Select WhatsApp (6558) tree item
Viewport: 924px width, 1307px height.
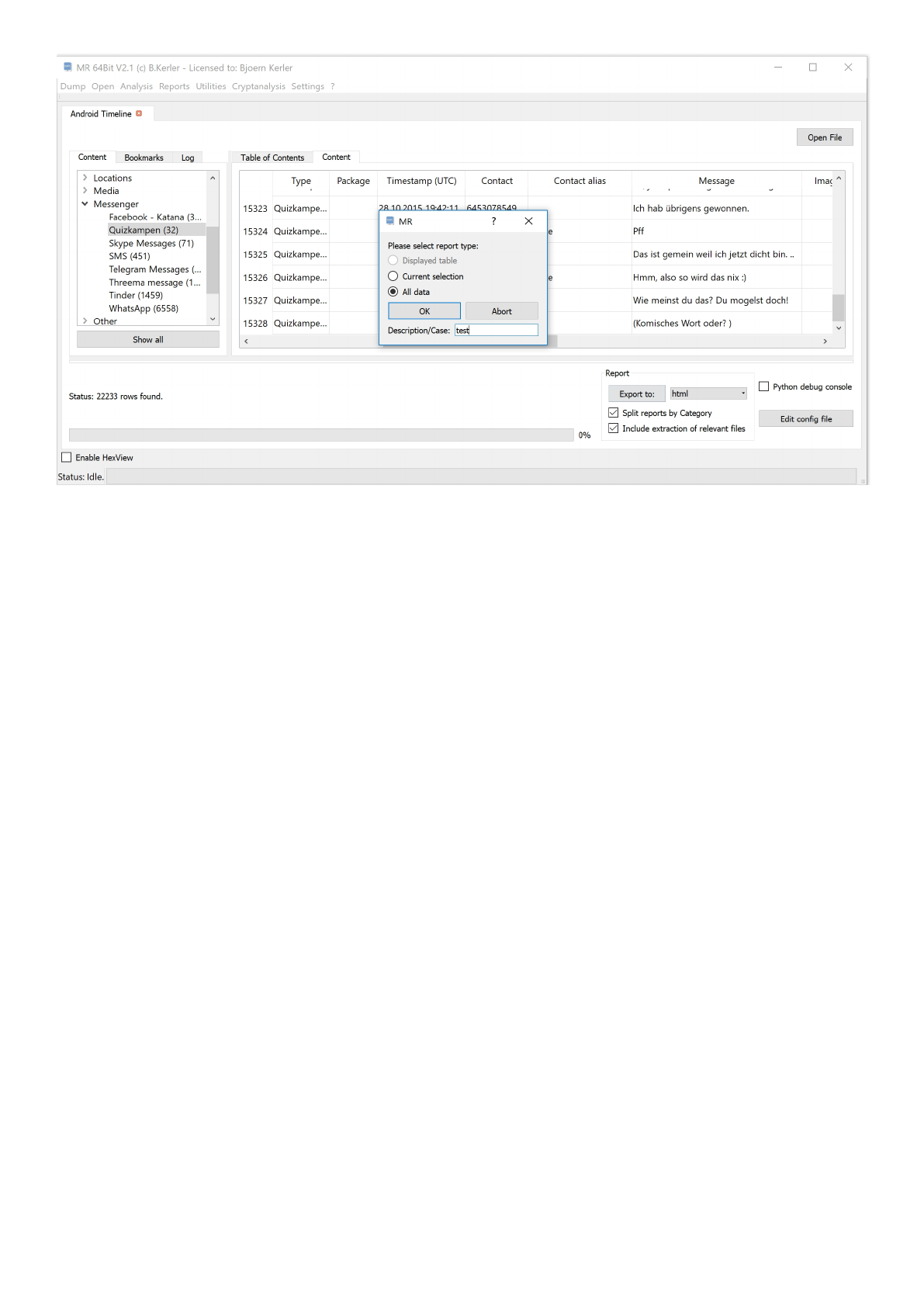(x=144, y=308)
